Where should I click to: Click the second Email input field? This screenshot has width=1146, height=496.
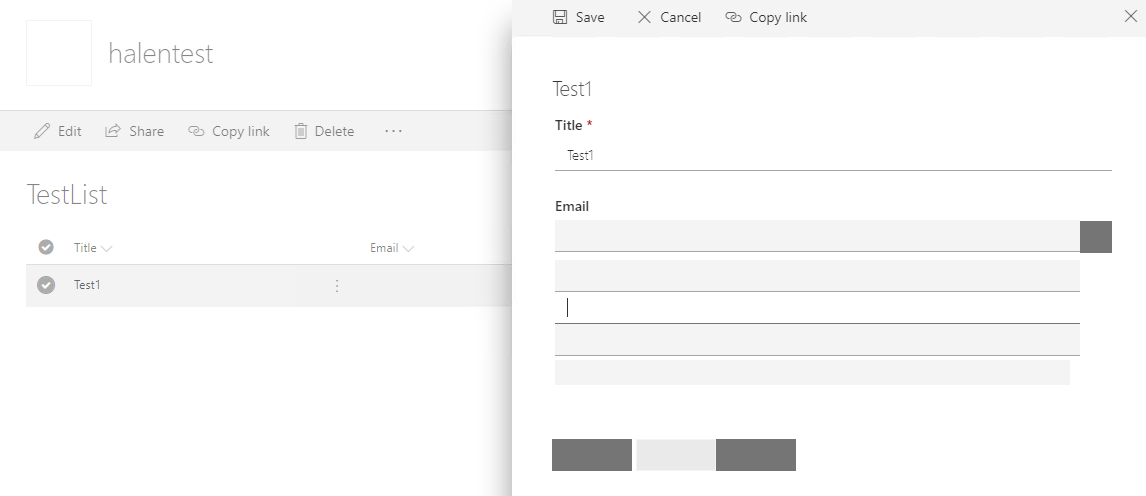pos(817,275)
